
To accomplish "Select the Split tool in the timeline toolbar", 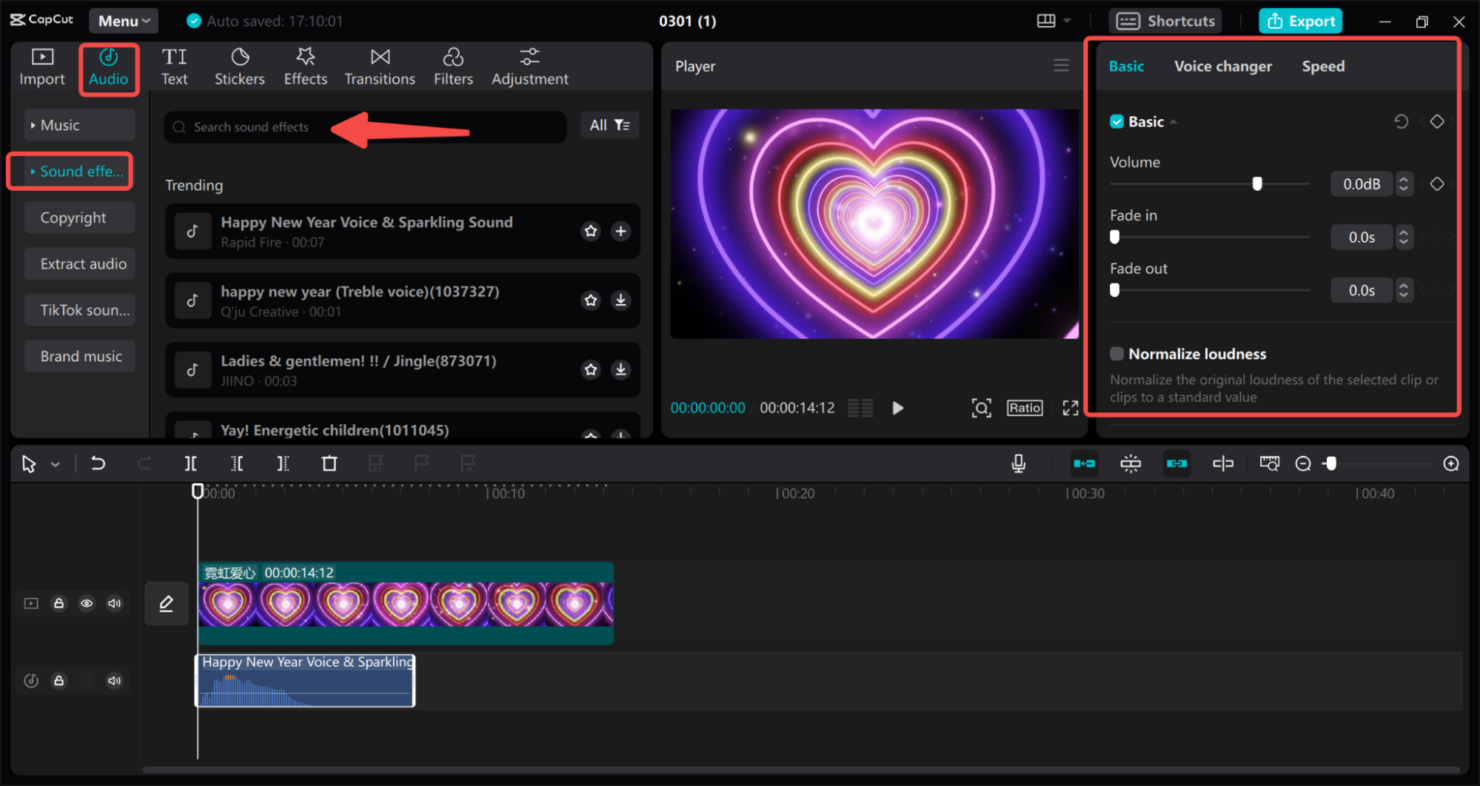I will (190, 463).
